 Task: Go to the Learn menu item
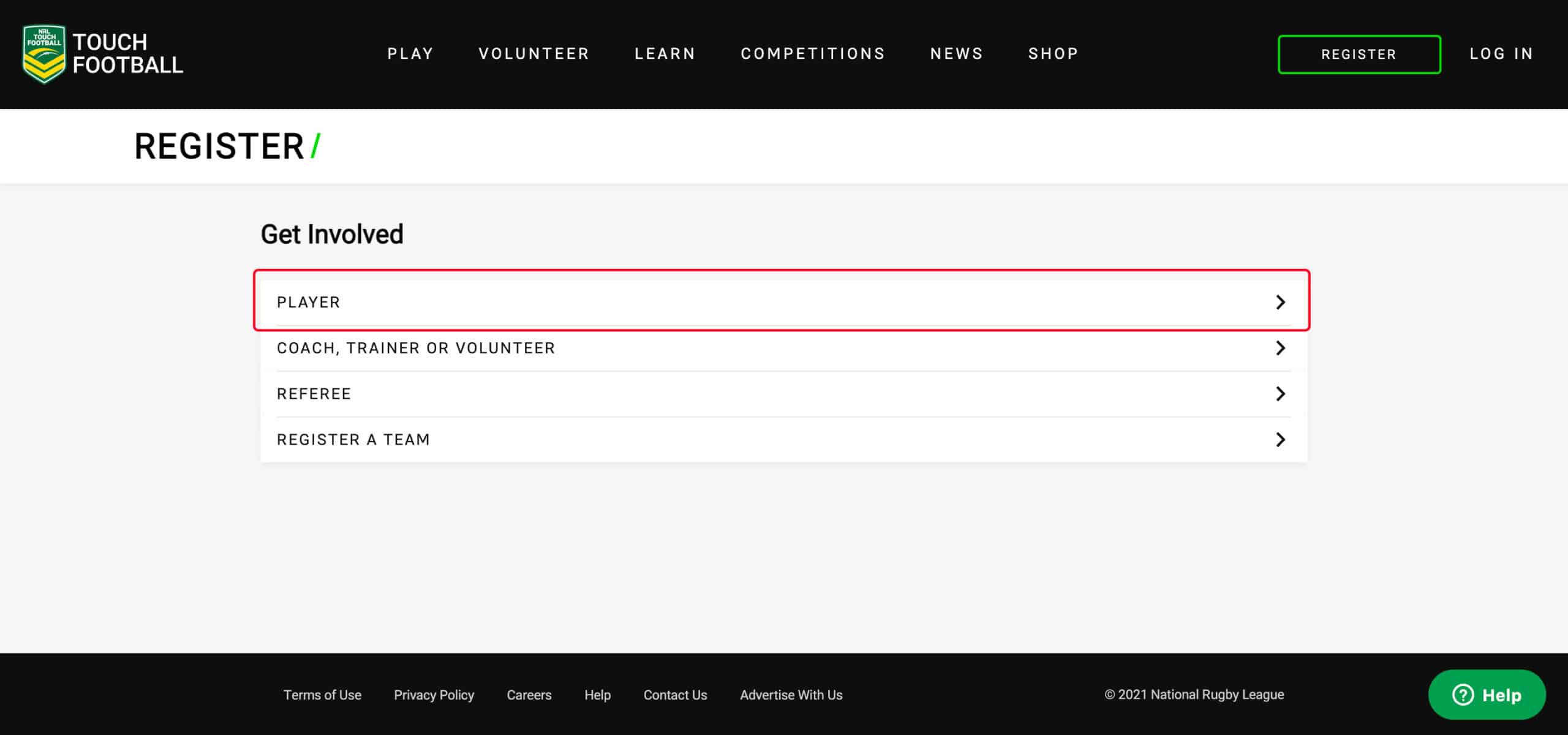665,54
